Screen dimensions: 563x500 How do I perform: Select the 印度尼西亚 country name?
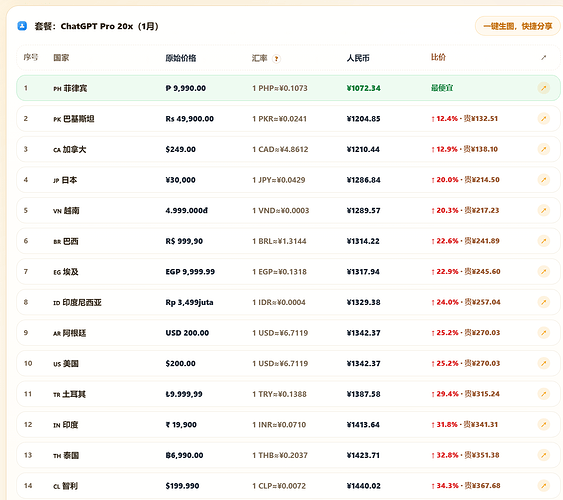(x=82, y=302)
